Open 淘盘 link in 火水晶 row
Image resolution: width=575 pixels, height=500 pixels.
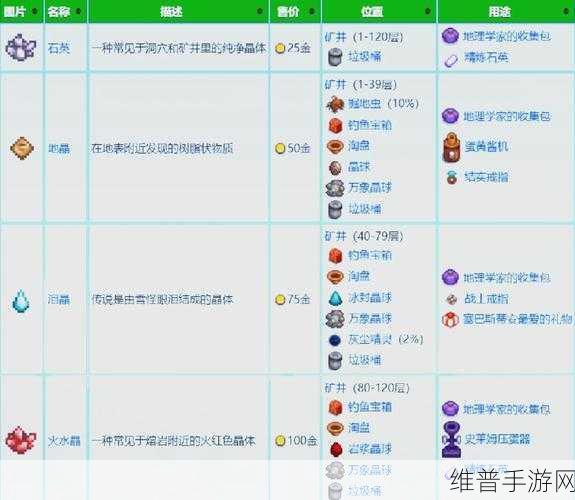[x=359, y=428]
